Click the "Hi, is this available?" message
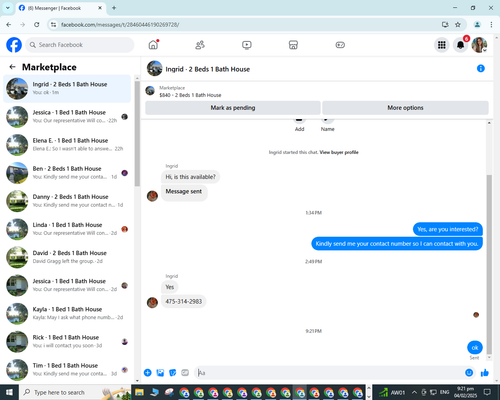500x400 pixels. [190, 177]
